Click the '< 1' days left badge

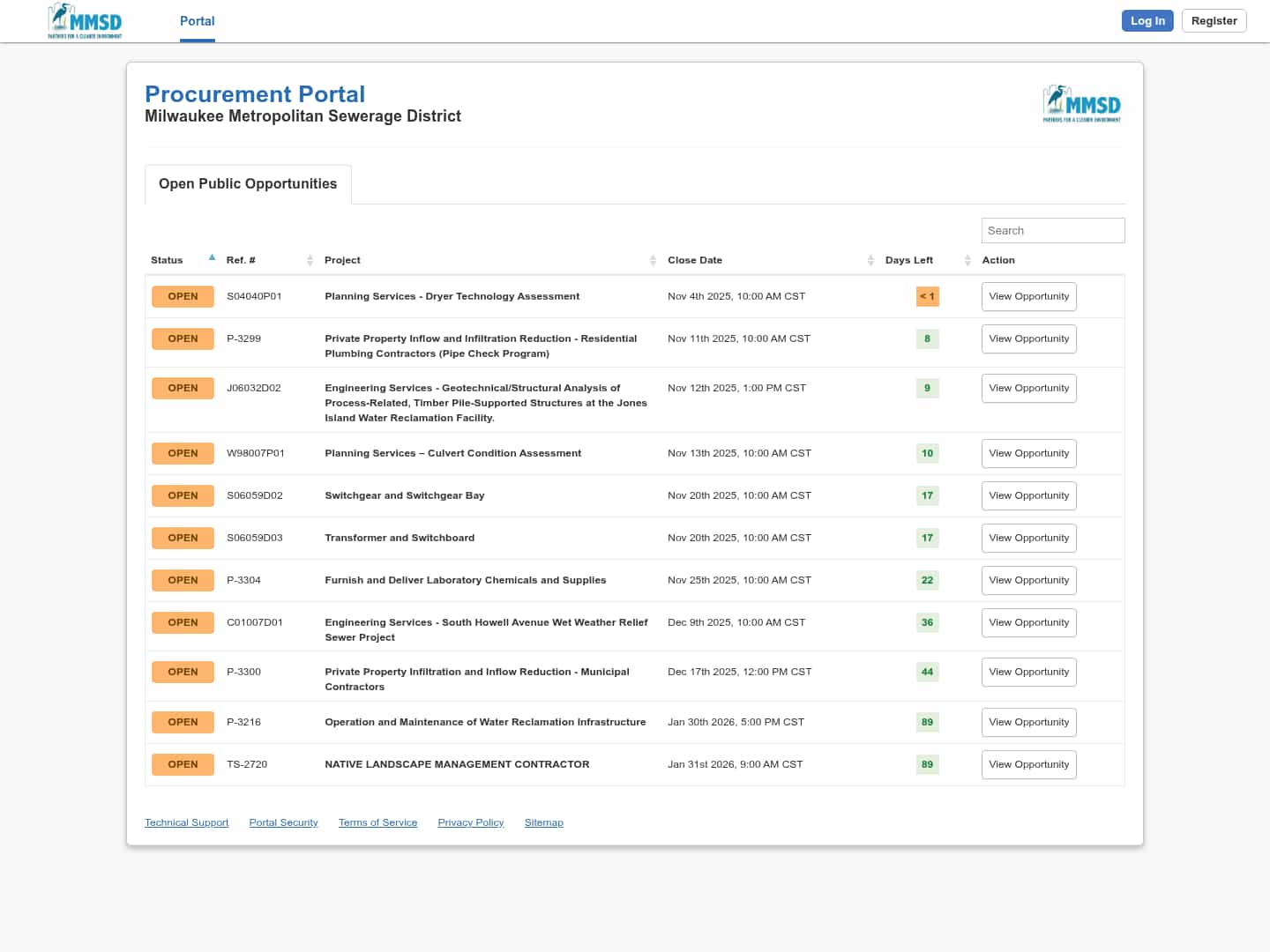(927, 297)
